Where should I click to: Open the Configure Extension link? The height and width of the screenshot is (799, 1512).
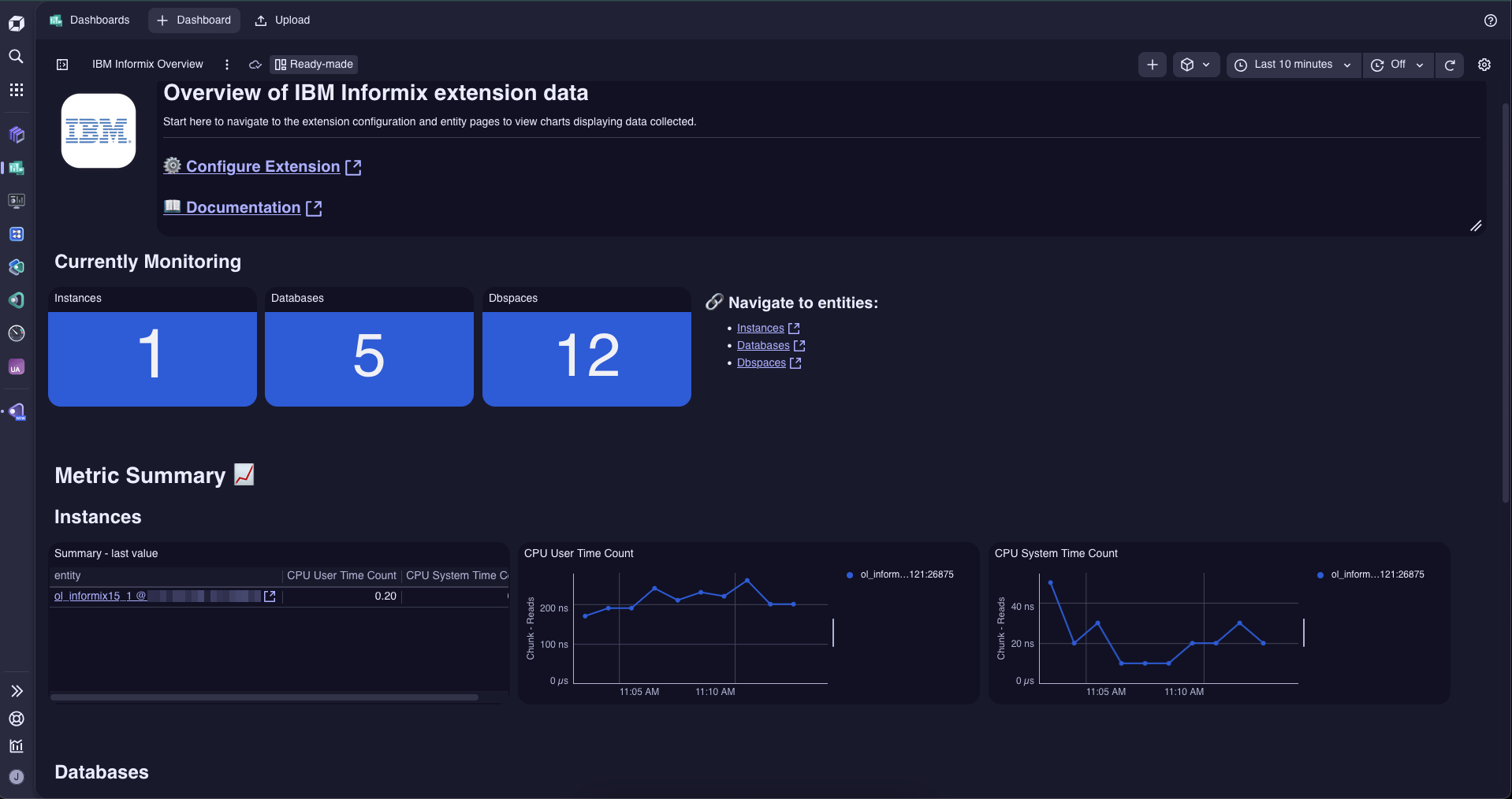(263, 166)
